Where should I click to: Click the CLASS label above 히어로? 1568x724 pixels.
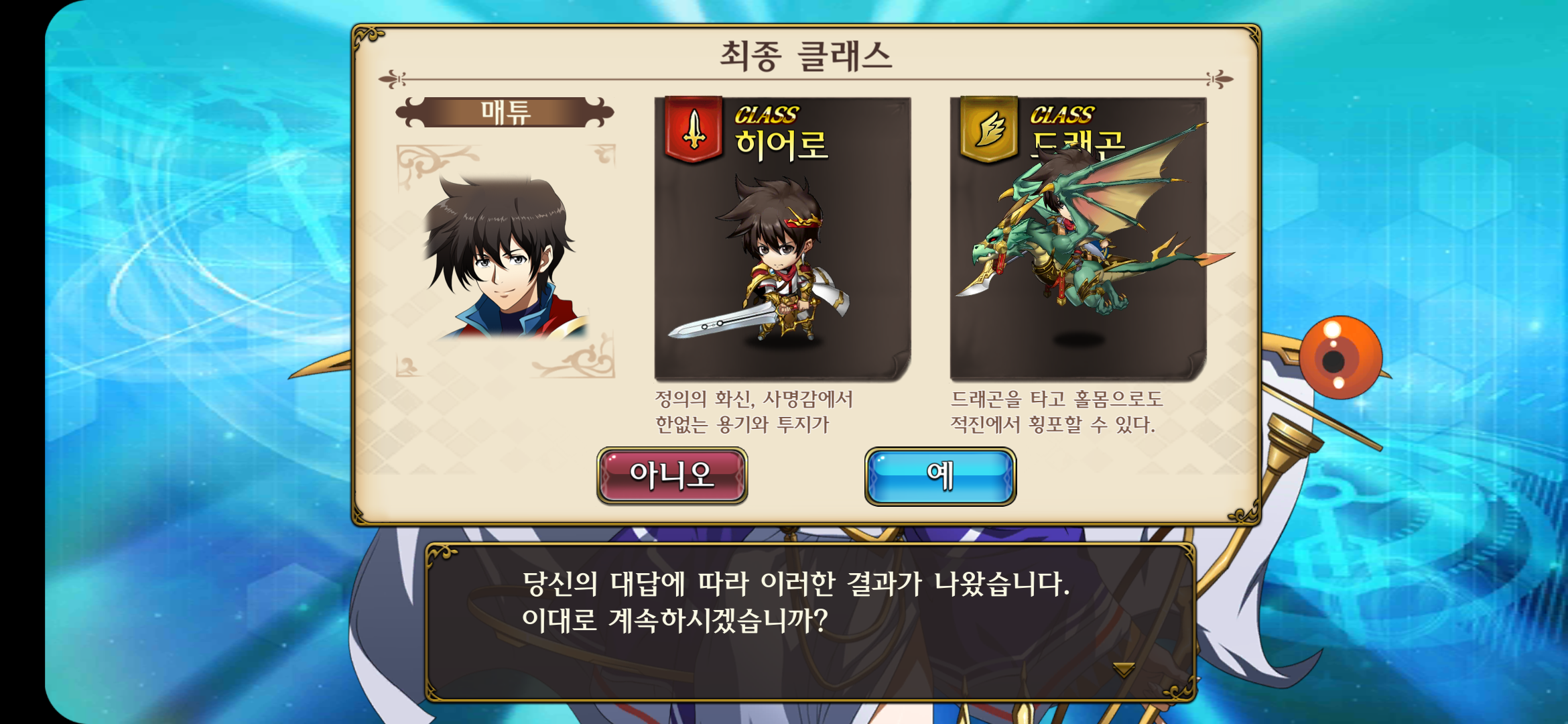(767, 115)
